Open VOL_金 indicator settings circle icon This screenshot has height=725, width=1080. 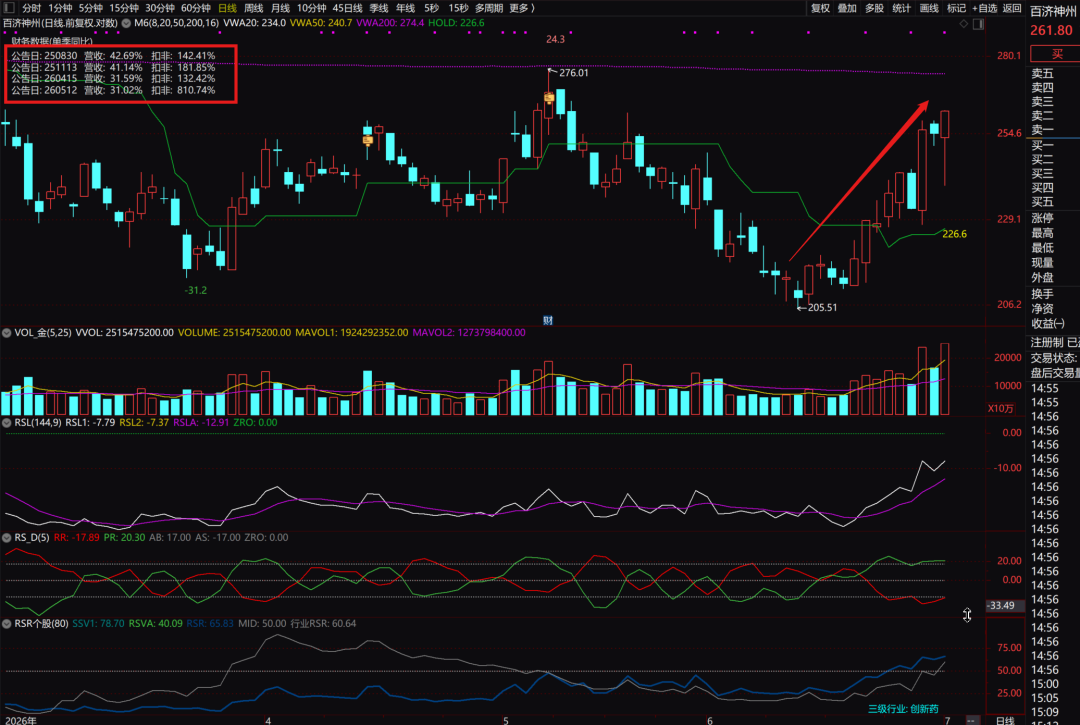pos(6,333)
